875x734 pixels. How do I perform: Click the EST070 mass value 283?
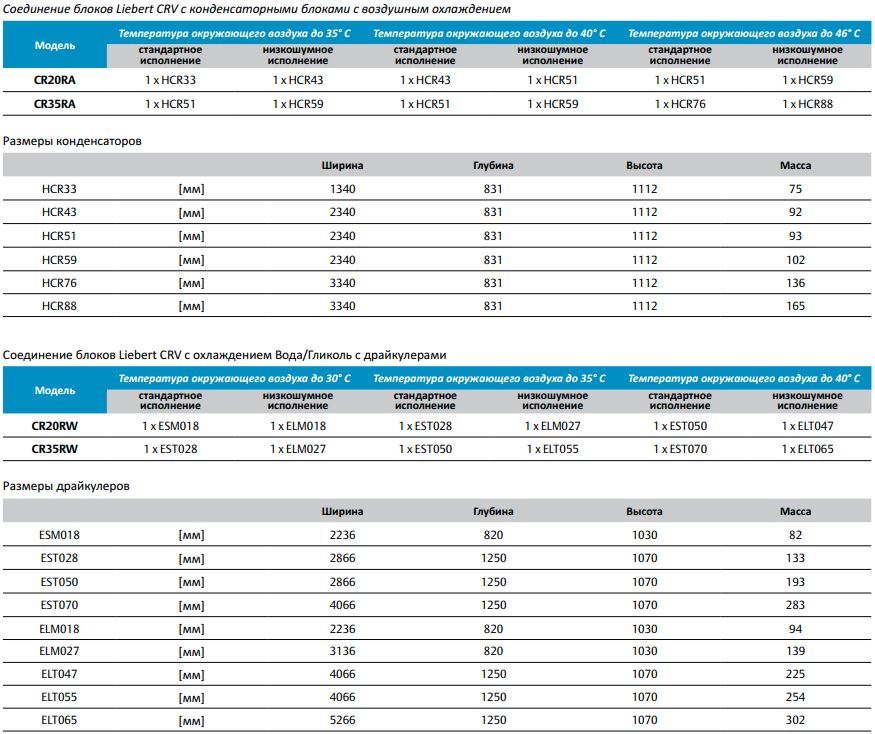click(x=795, y=605)
